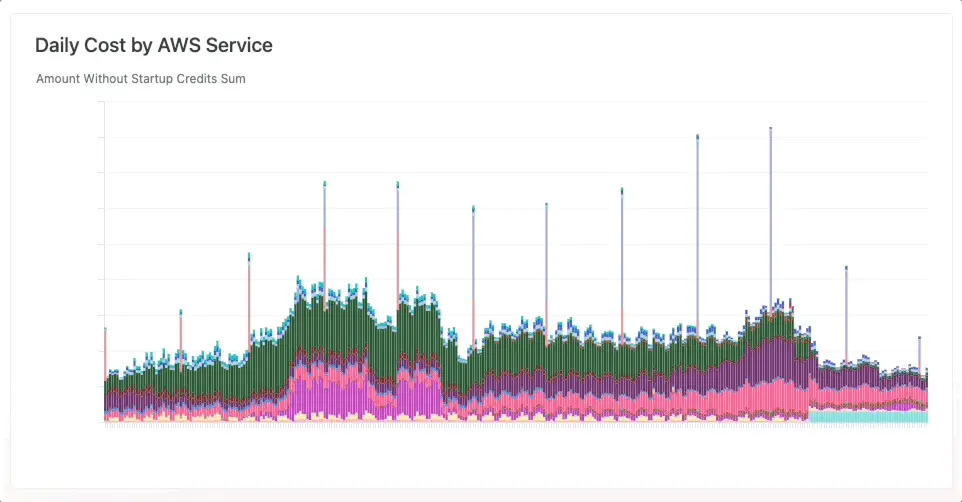Select the cyan band at the chart's bottom-right
Viewport: 962px width, 502px height.
[x=868, y=416]
